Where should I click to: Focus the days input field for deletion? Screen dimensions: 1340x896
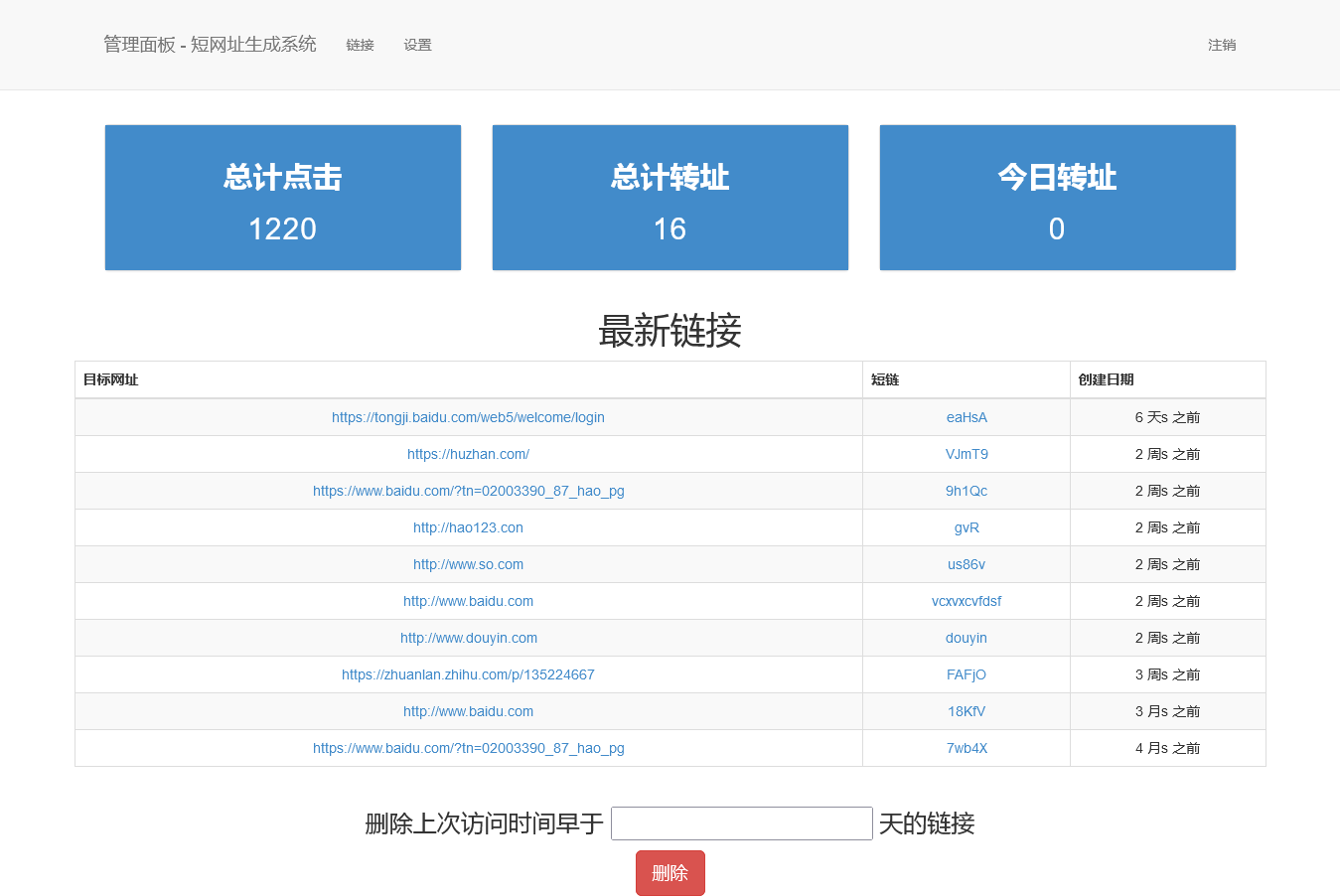(741, 823)
